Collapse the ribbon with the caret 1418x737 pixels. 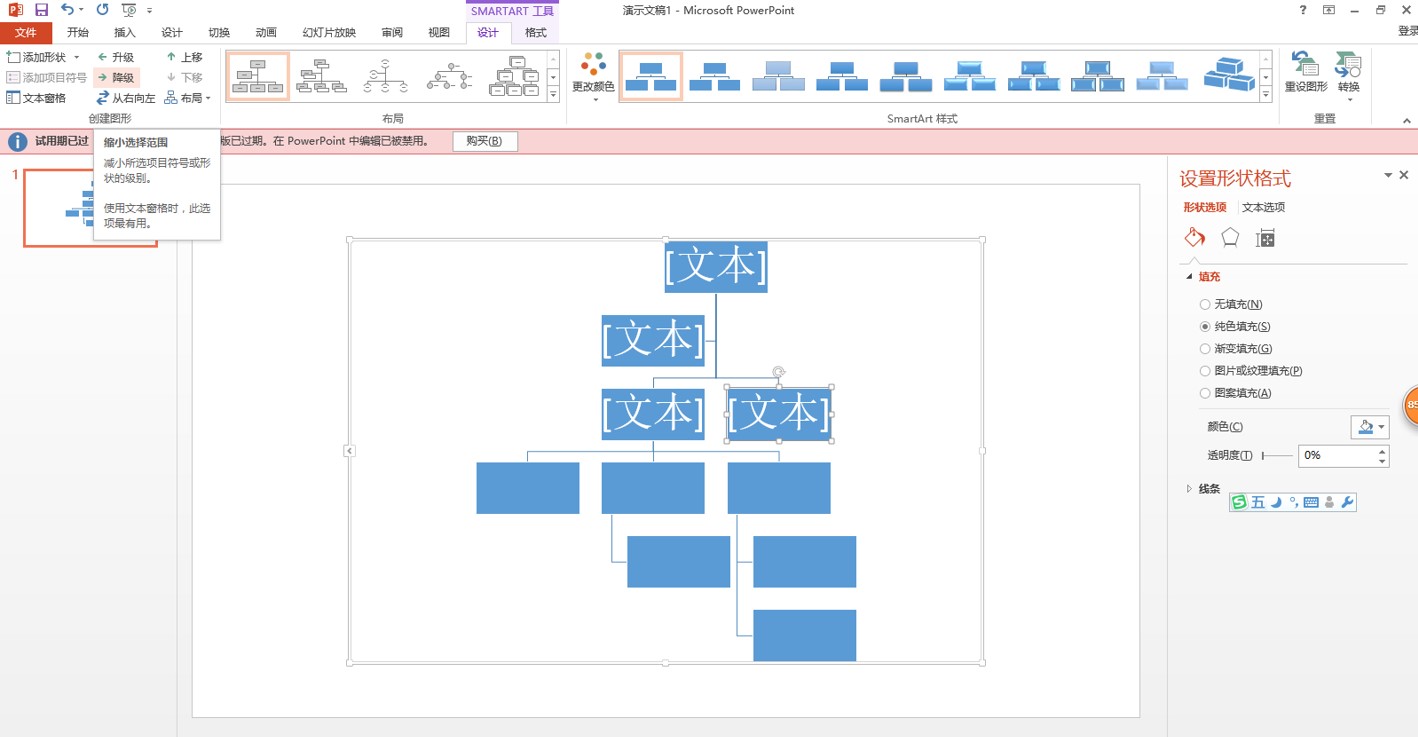(1406, 121)
